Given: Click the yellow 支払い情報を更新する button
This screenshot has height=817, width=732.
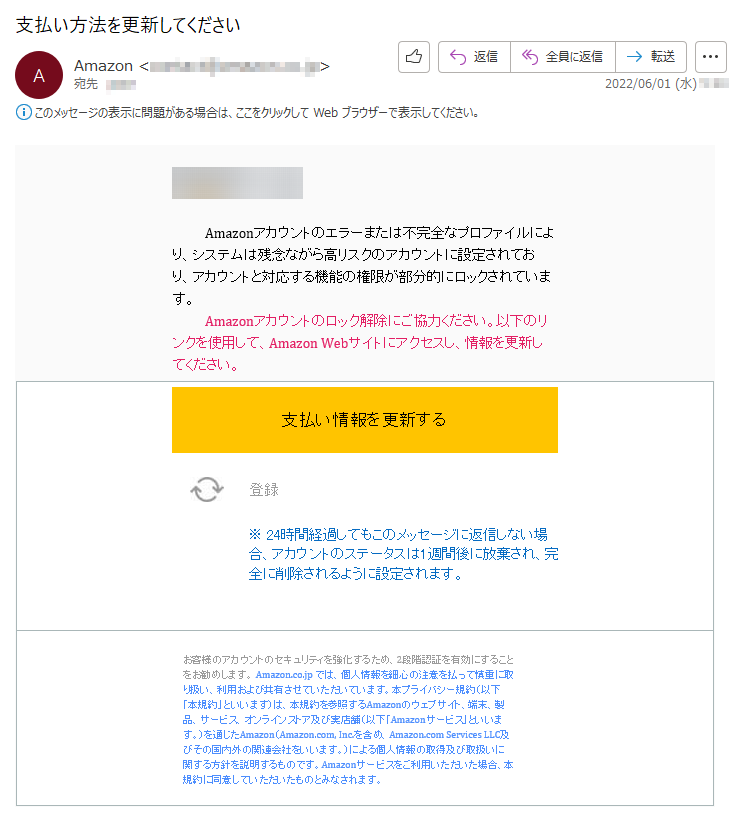Looking at the screenshot, I should (365, 420).
